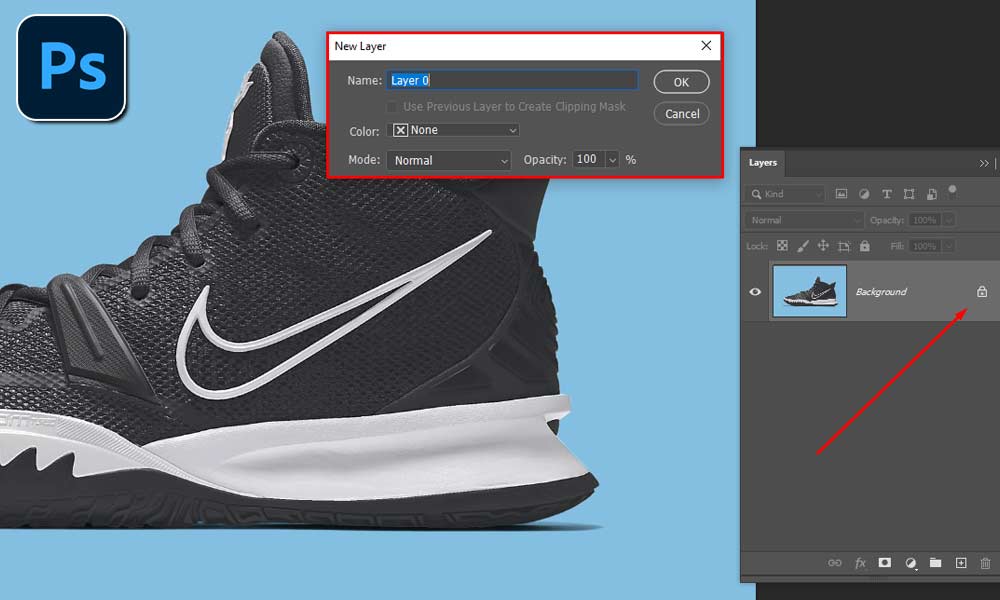Screen dimensions: 1000x600
Task: Click the Link layers icon
Action: [834, 563]
